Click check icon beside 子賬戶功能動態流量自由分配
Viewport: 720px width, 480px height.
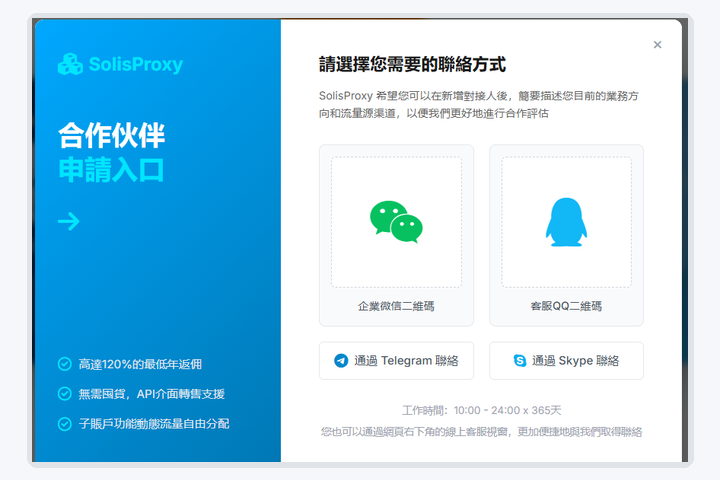(x=65, y=424)
